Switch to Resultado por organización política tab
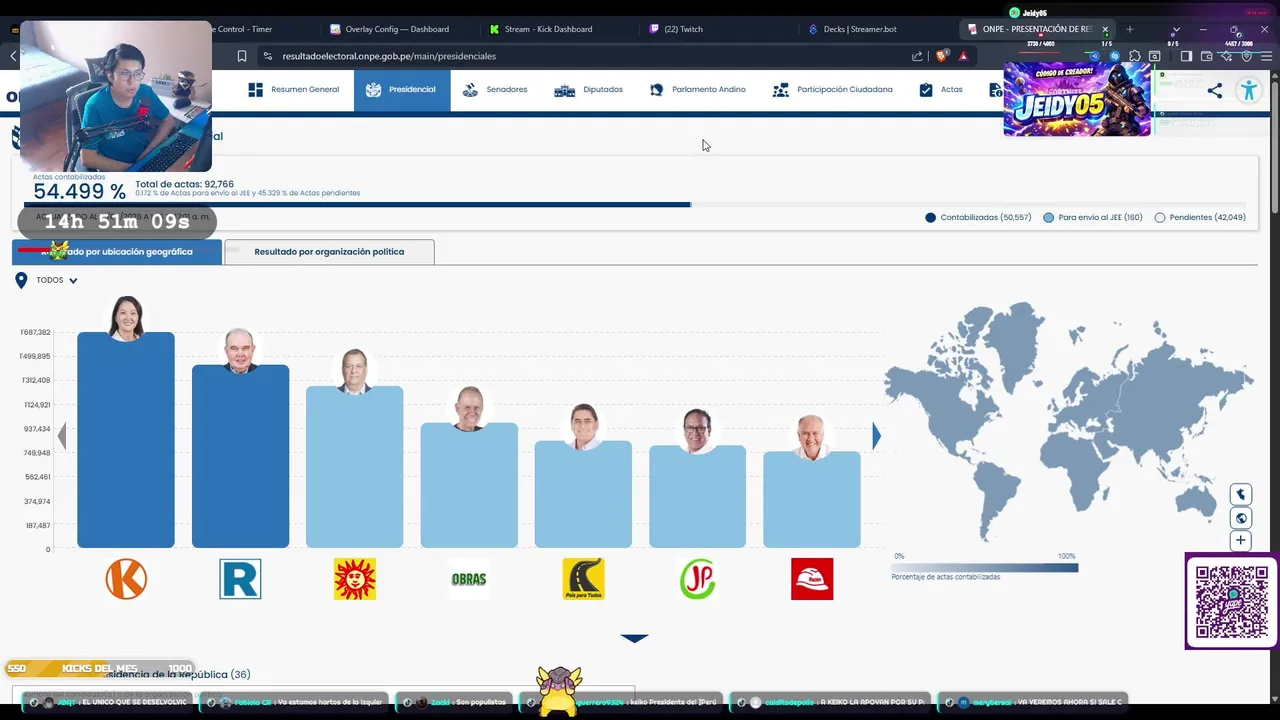 point(329,252)
